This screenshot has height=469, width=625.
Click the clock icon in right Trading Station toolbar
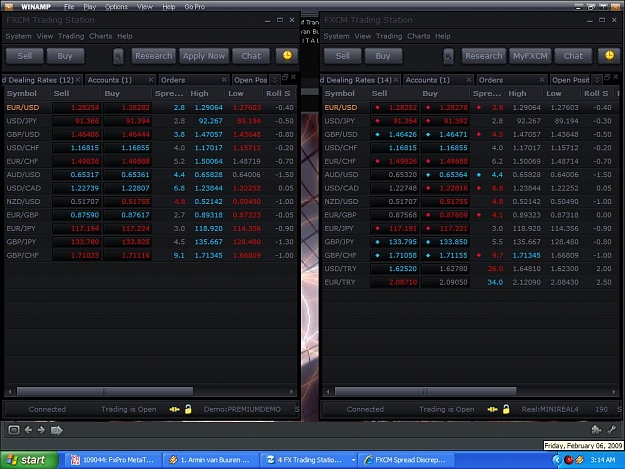[609, 56]
